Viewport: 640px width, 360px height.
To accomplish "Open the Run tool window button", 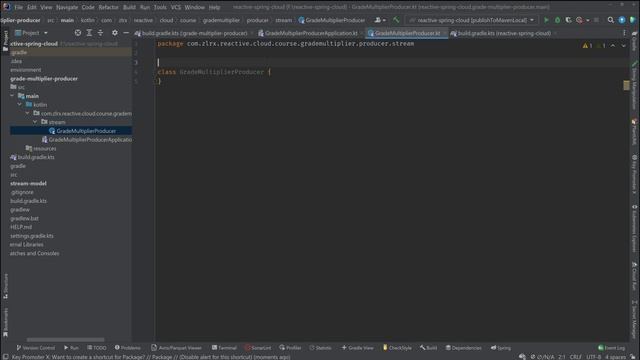I will click(x=71, y=348).
